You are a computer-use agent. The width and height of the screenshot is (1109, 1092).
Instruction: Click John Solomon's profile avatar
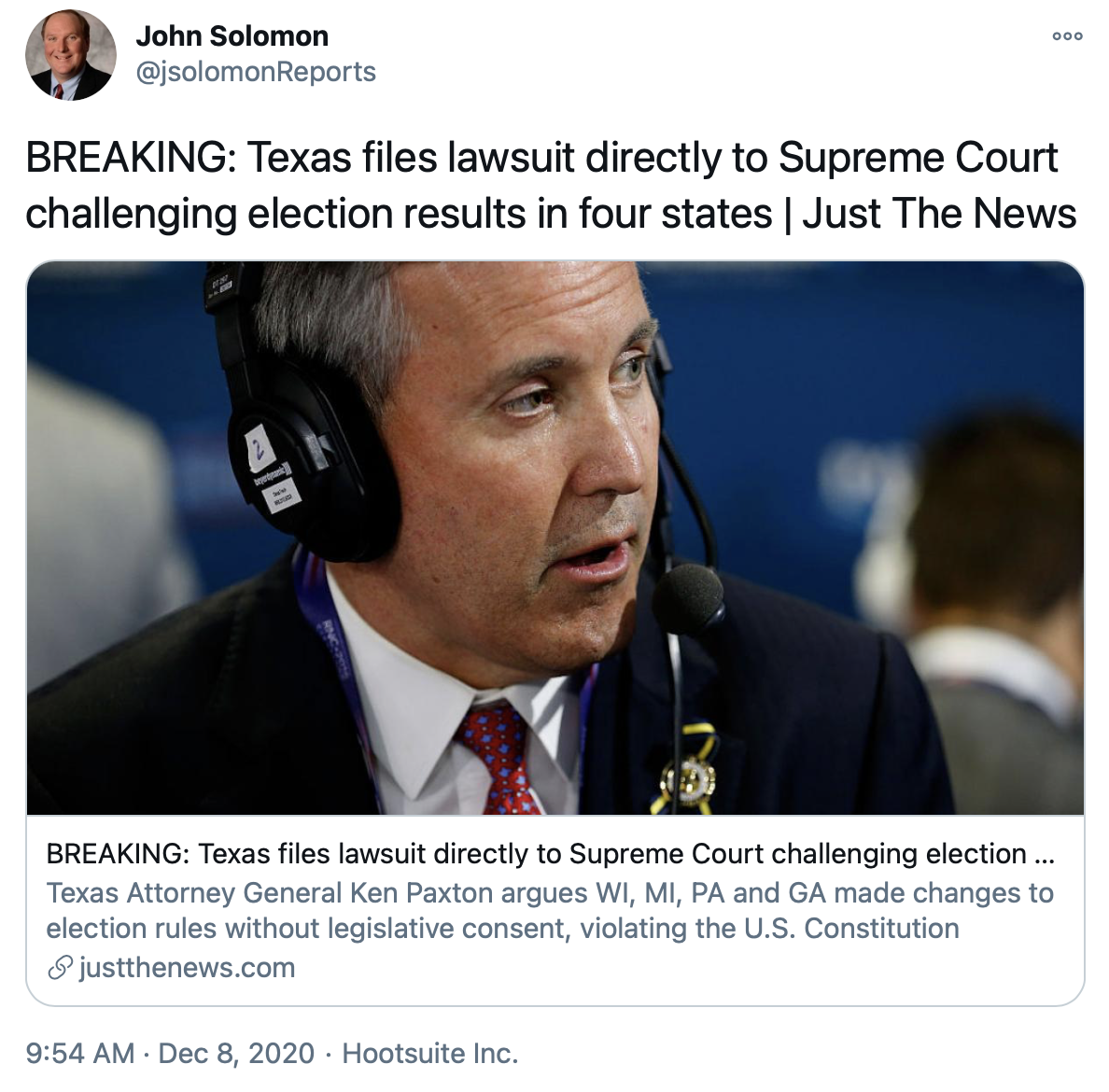pyautogui.click(x=71, y=55)
